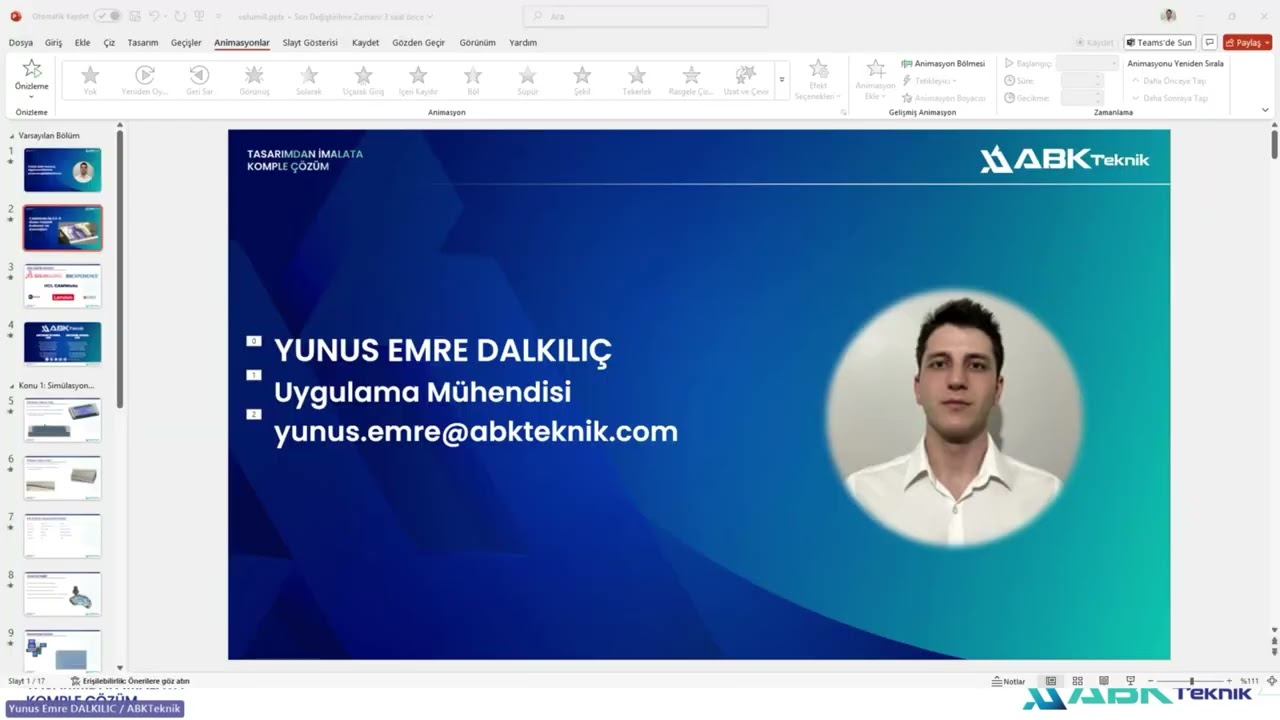Switch to the Geçişler tab
Screen dimensions: 1280x720
(x=186, y=43)
